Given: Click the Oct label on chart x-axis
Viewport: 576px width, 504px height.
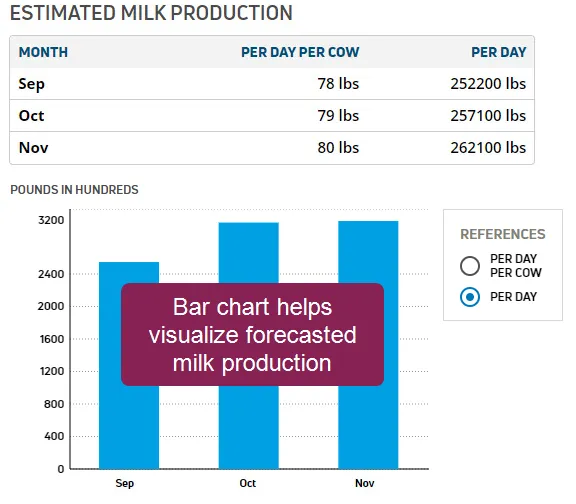Looking at the screenshot, I should pyautogui.click(x=248, y=483).
